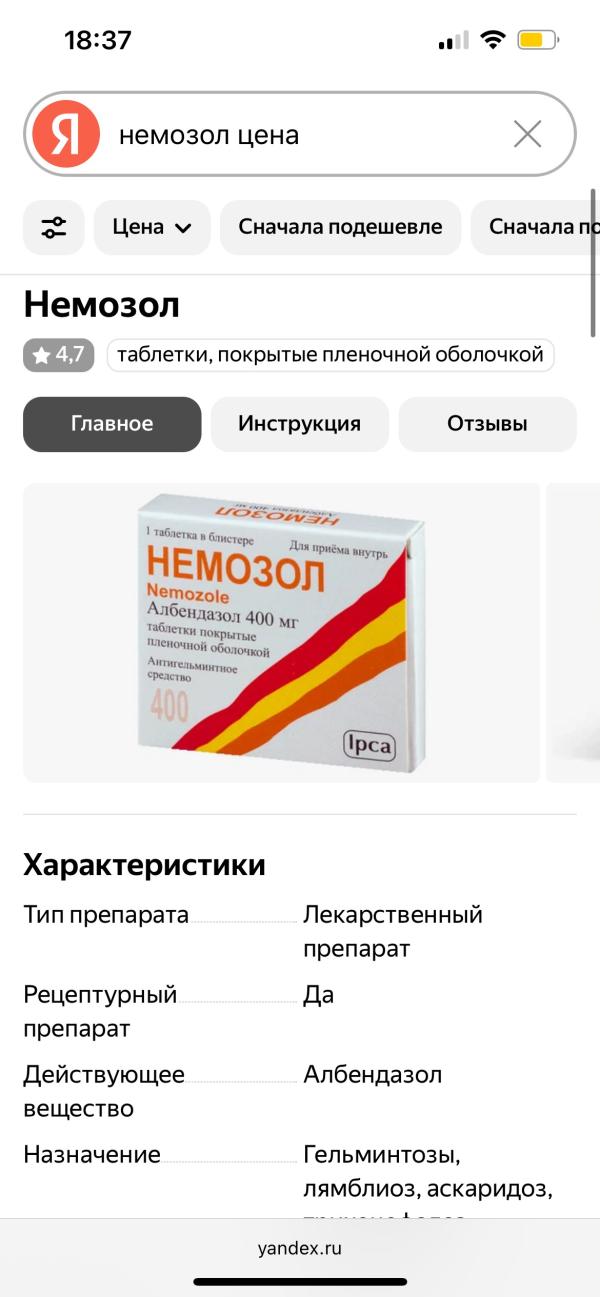Tap the yandex.ru address bar
The image size is (600, 1297).
tap(300, 1248)
